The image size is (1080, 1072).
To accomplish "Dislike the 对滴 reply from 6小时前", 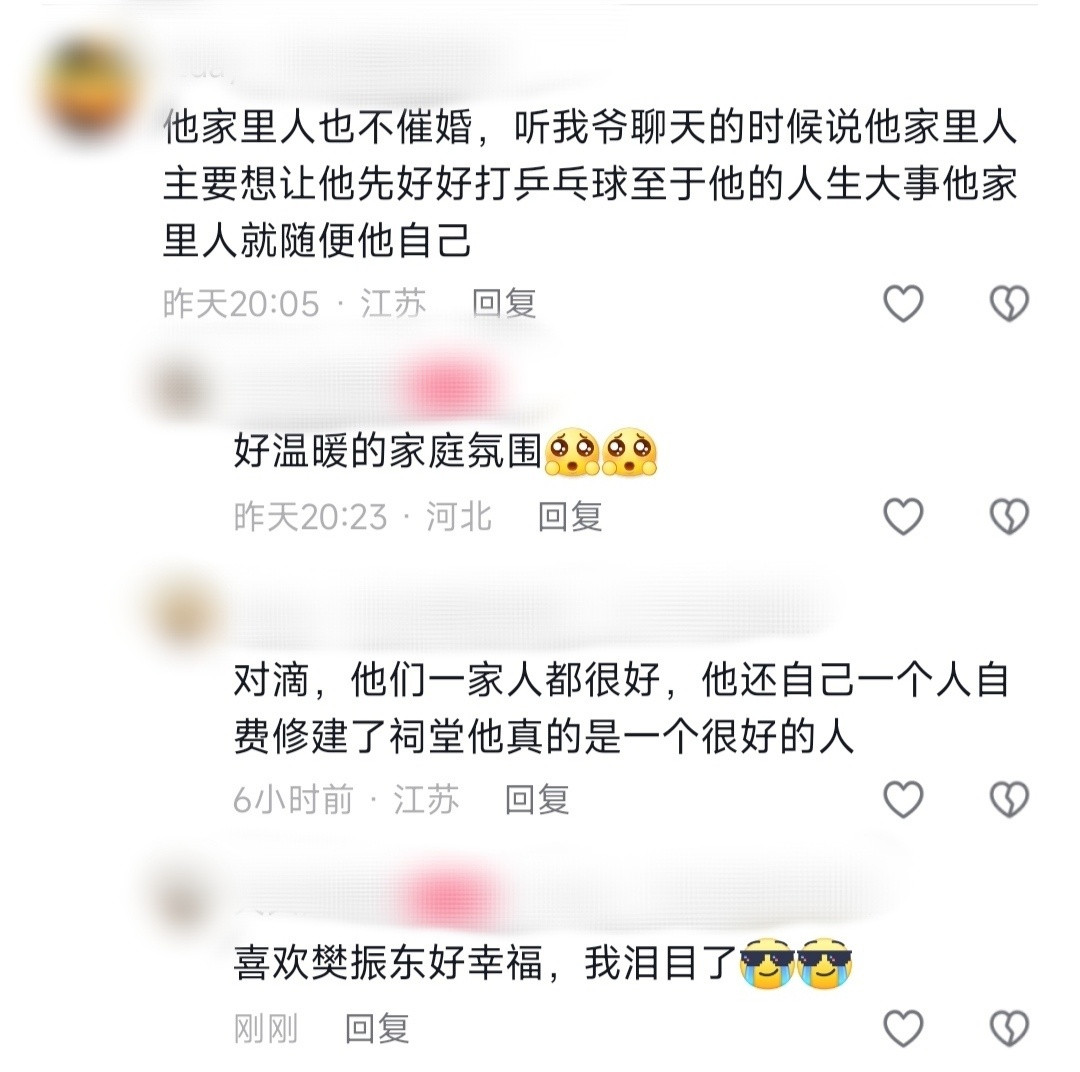I will pos(1009,799).
